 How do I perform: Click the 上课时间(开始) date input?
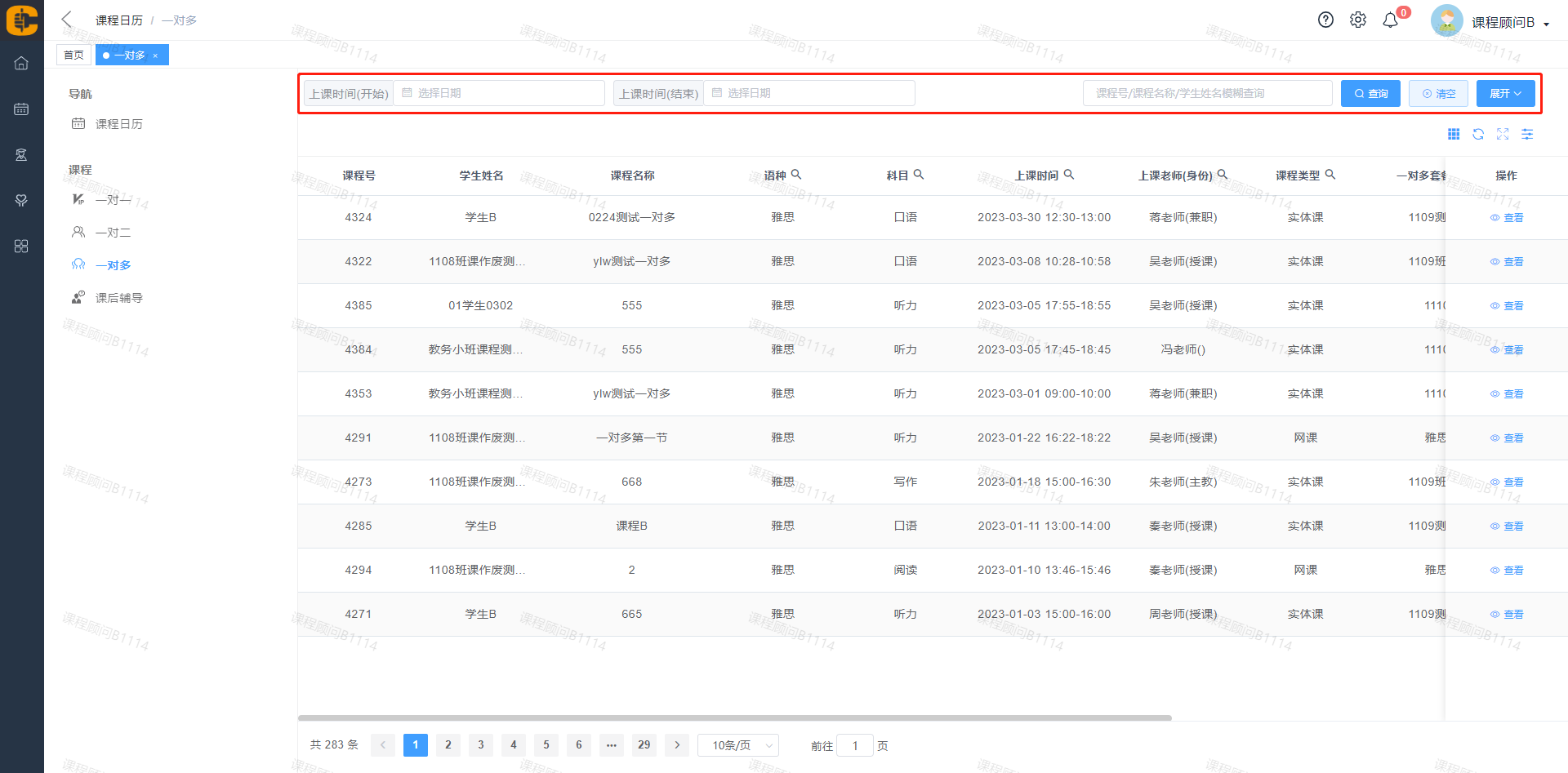point(499,94)
